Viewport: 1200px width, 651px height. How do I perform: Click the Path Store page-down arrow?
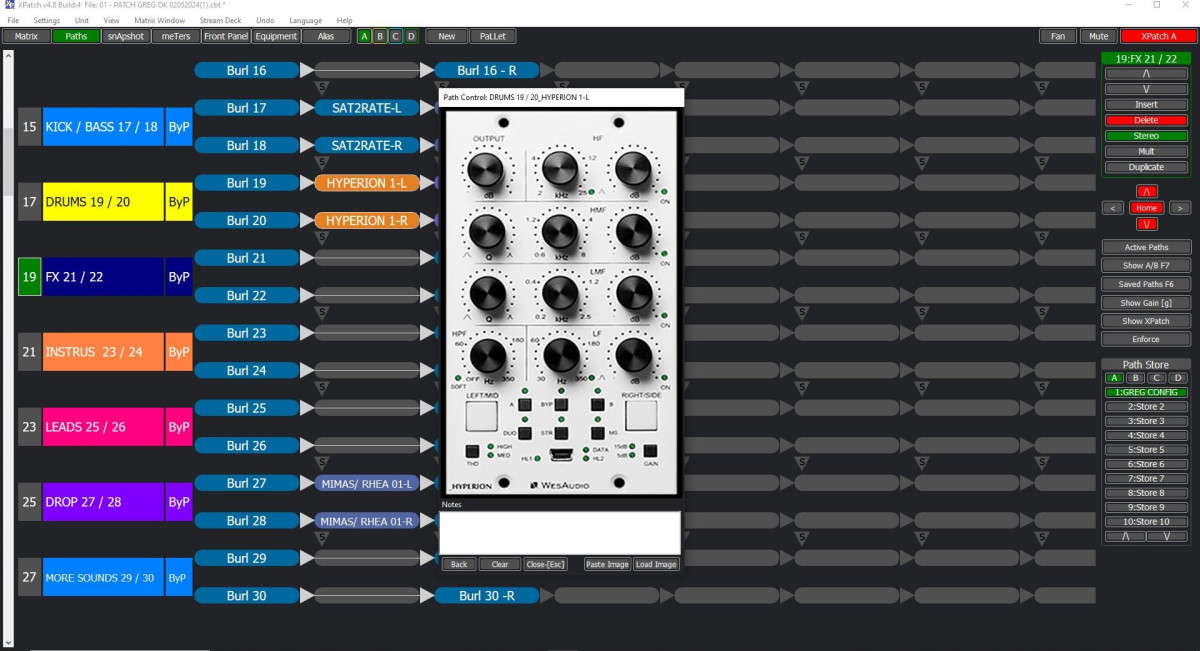coord(1167,537)
